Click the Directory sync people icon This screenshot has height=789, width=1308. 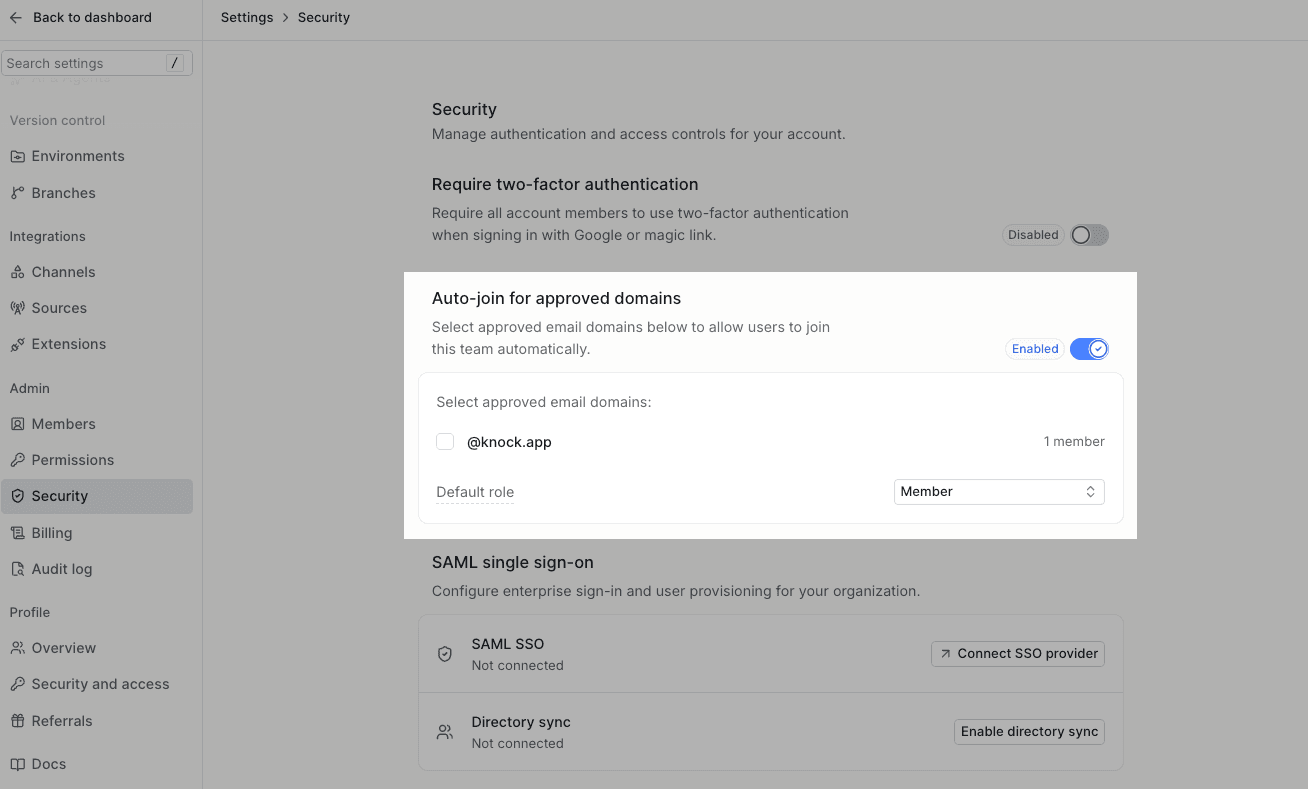[445, 732]
